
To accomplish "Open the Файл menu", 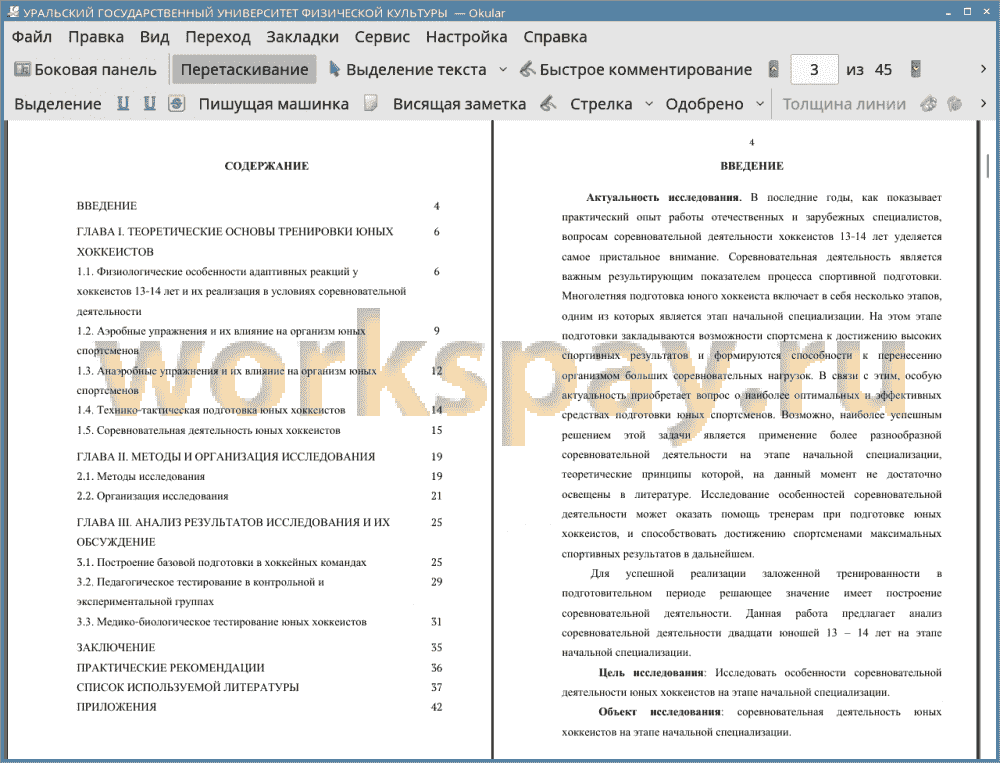I will (x=32, y=37).
